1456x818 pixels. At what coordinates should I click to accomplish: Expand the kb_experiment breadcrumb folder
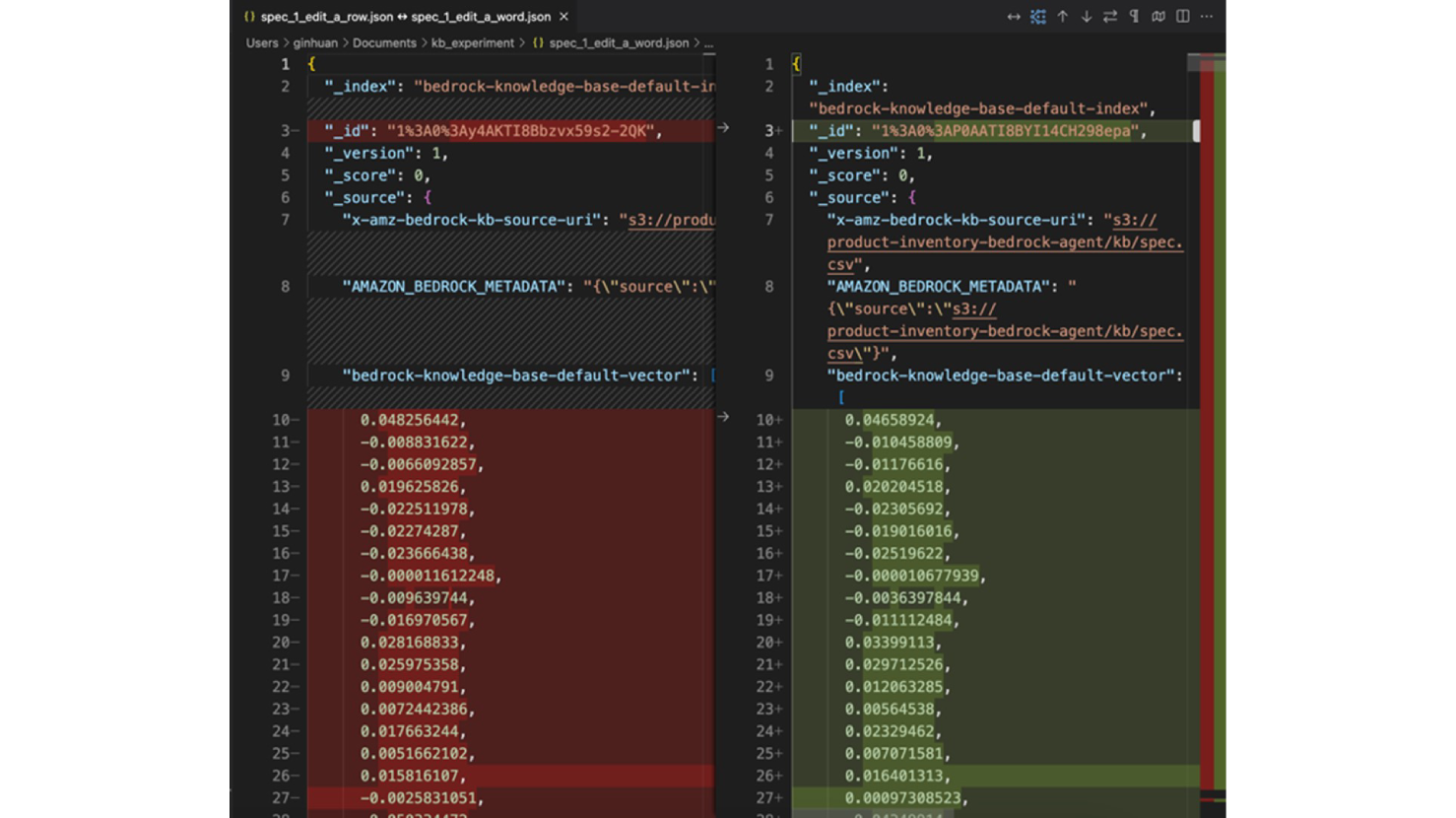pyautogui.click(x=473, y=43)
